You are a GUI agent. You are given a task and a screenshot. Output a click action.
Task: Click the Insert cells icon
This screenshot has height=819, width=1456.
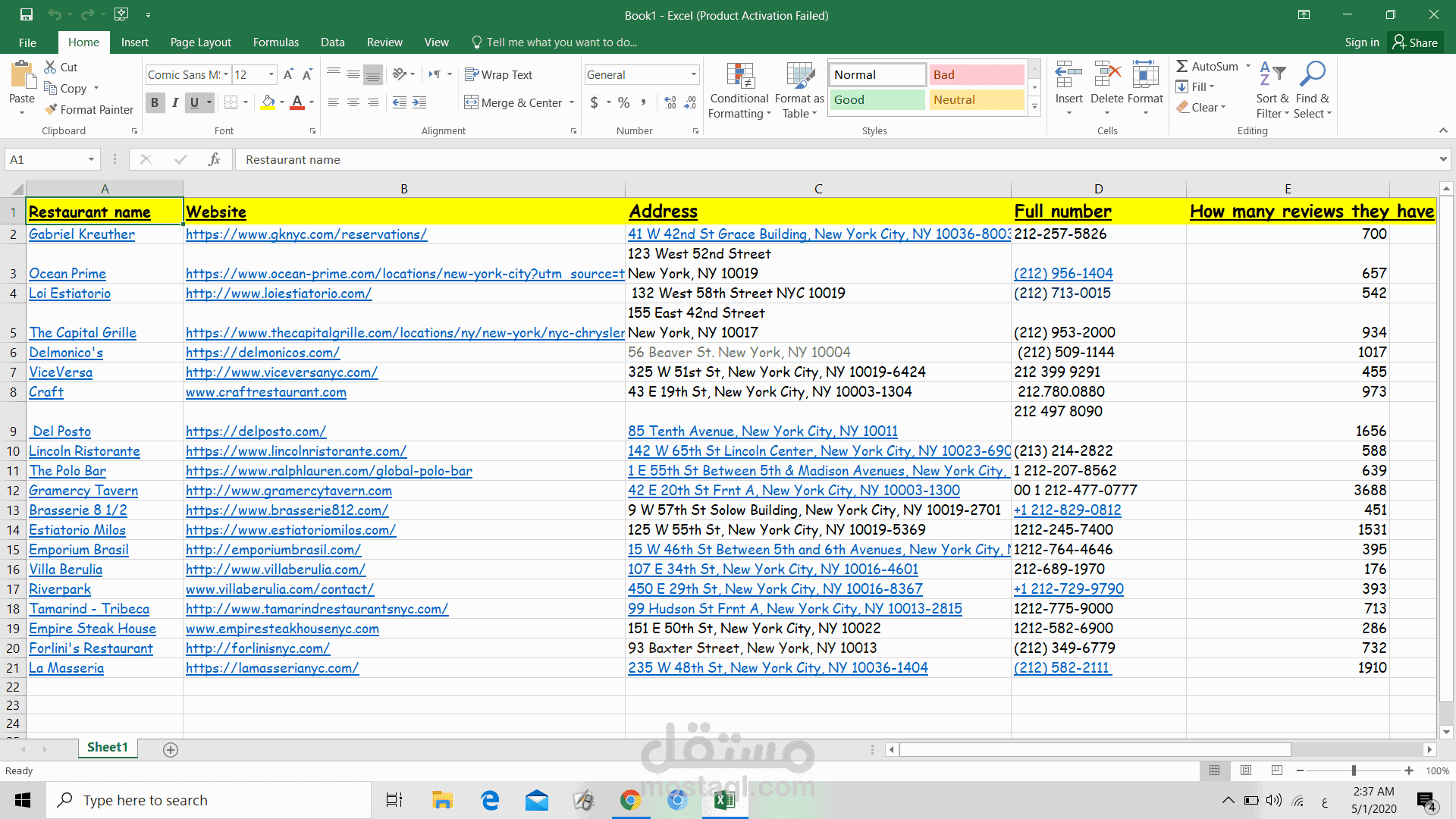(1068, 76)
